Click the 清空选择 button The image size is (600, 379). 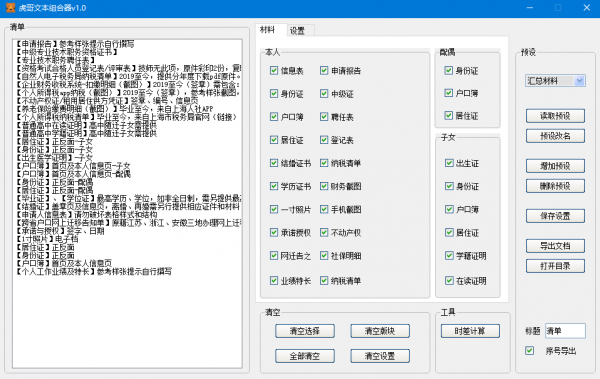tap(305, 331)
